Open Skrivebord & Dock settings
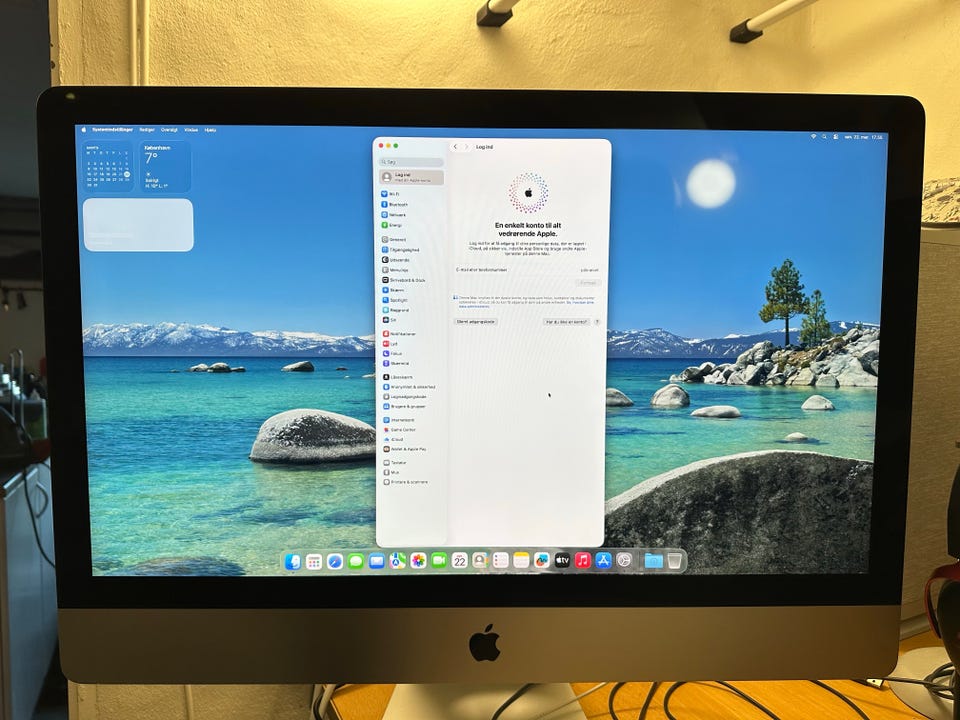 click(411, 280)
